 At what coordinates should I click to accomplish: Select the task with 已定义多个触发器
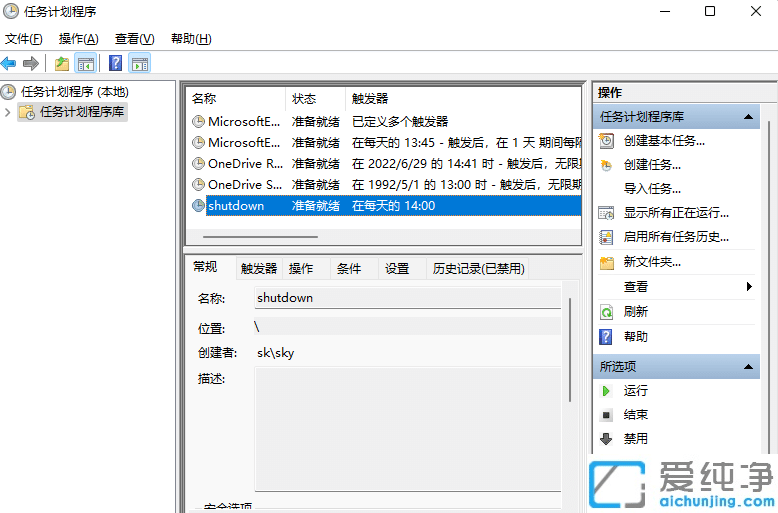click(385, 121)
